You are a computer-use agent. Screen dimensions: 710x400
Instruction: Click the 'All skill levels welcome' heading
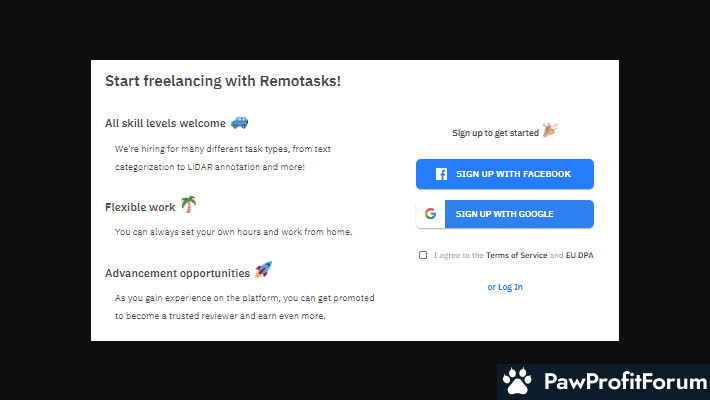(165, 123)
